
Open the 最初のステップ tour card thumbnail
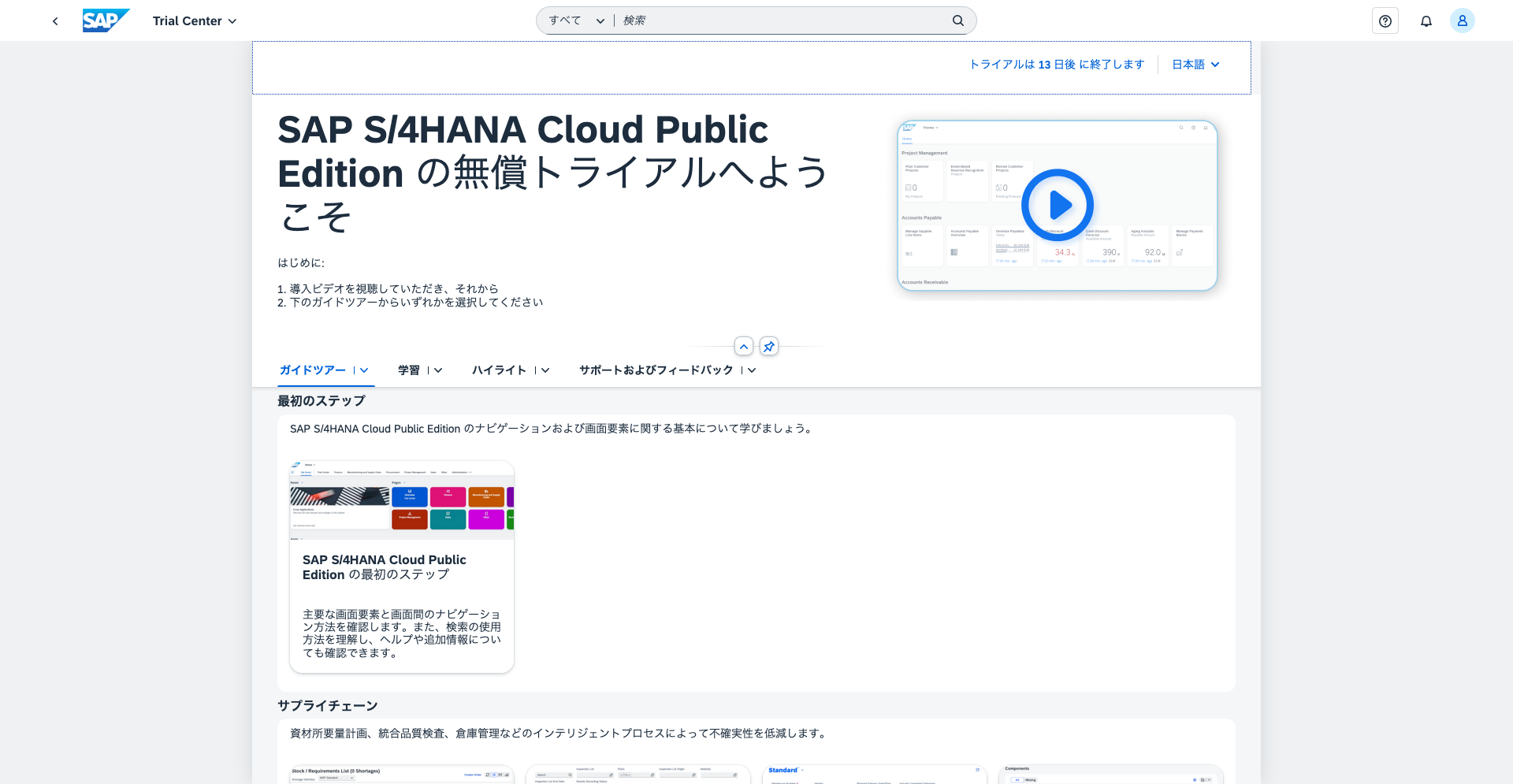tap(402, 500)
